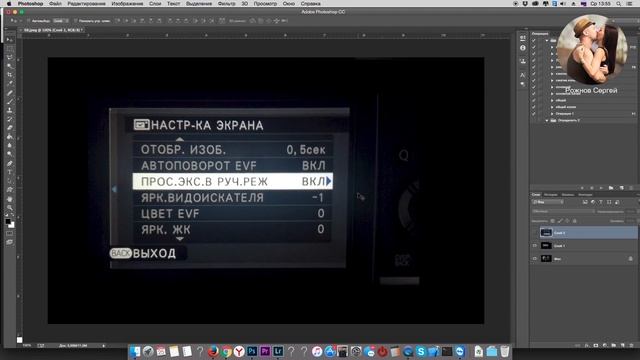
Task: Open Skype from the Dock
Action: pos(421,351)
